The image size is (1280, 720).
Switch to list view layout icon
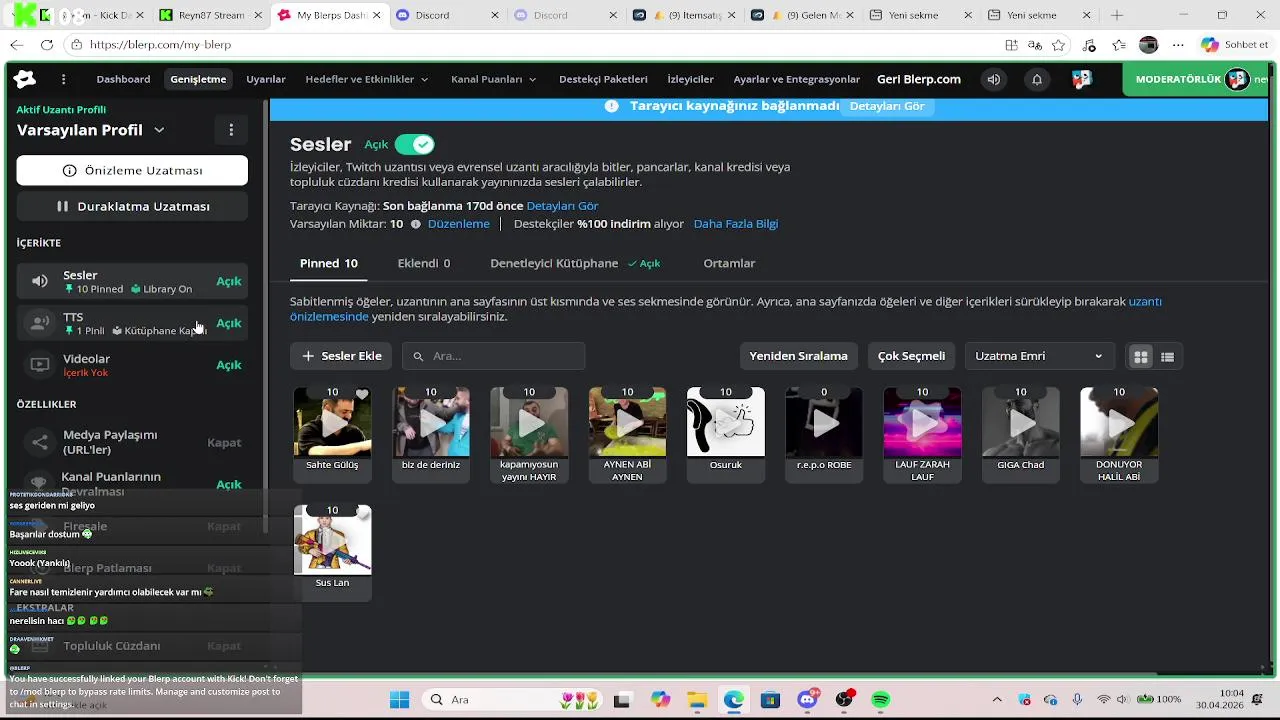1167,356
